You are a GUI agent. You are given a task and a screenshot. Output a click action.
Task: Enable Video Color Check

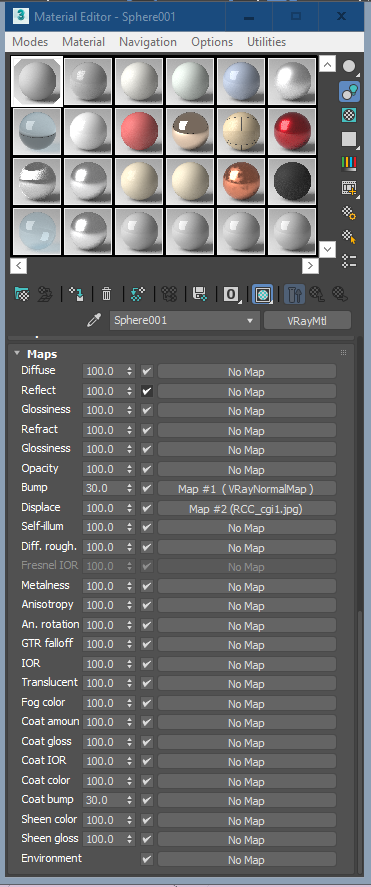coord(350,163)
